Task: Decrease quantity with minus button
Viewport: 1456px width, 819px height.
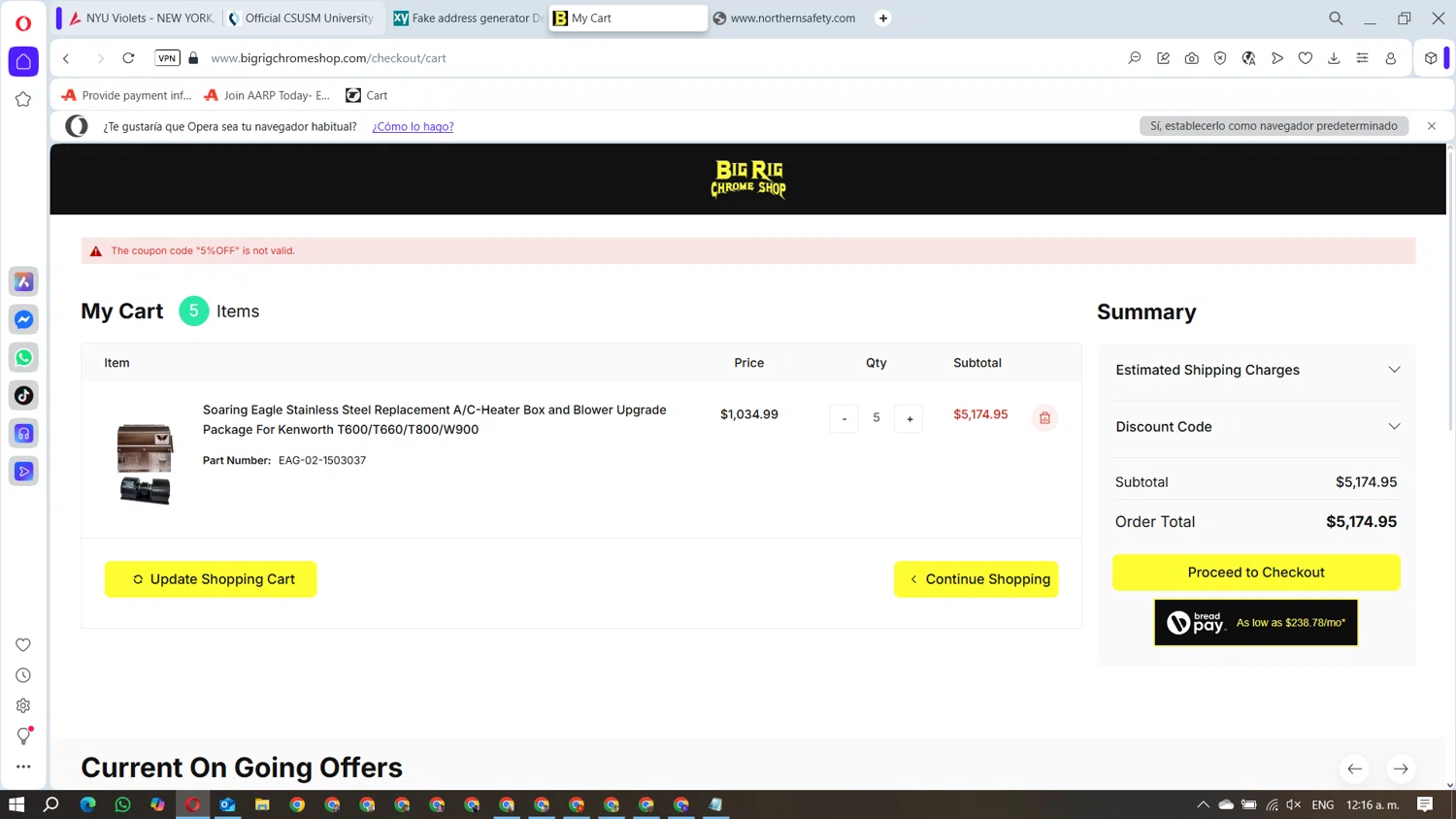Action: pyautogui.click(x=844, y=418)
